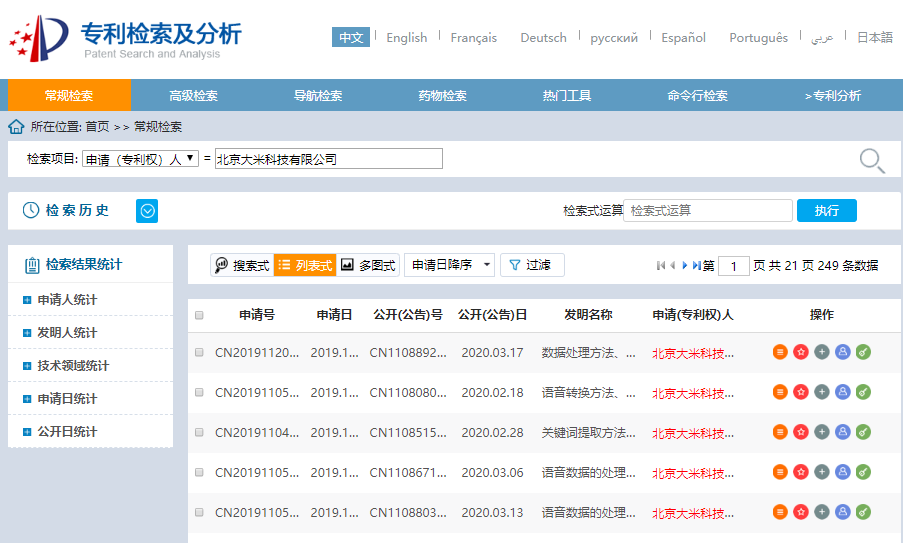Click blue person icon on the 2020.02.18 row
The width and height of the screenshot is (903, 543).
843,392
